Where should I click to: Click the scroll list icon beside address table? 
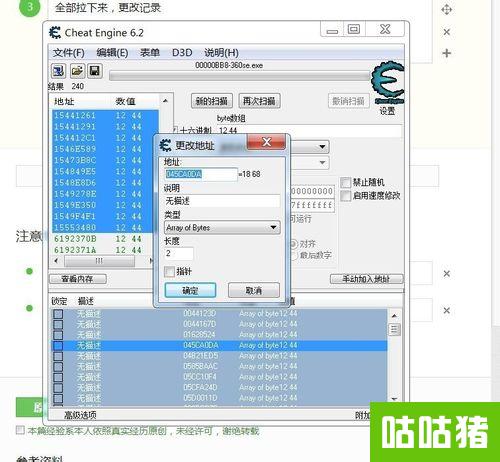tap(394, 329)
